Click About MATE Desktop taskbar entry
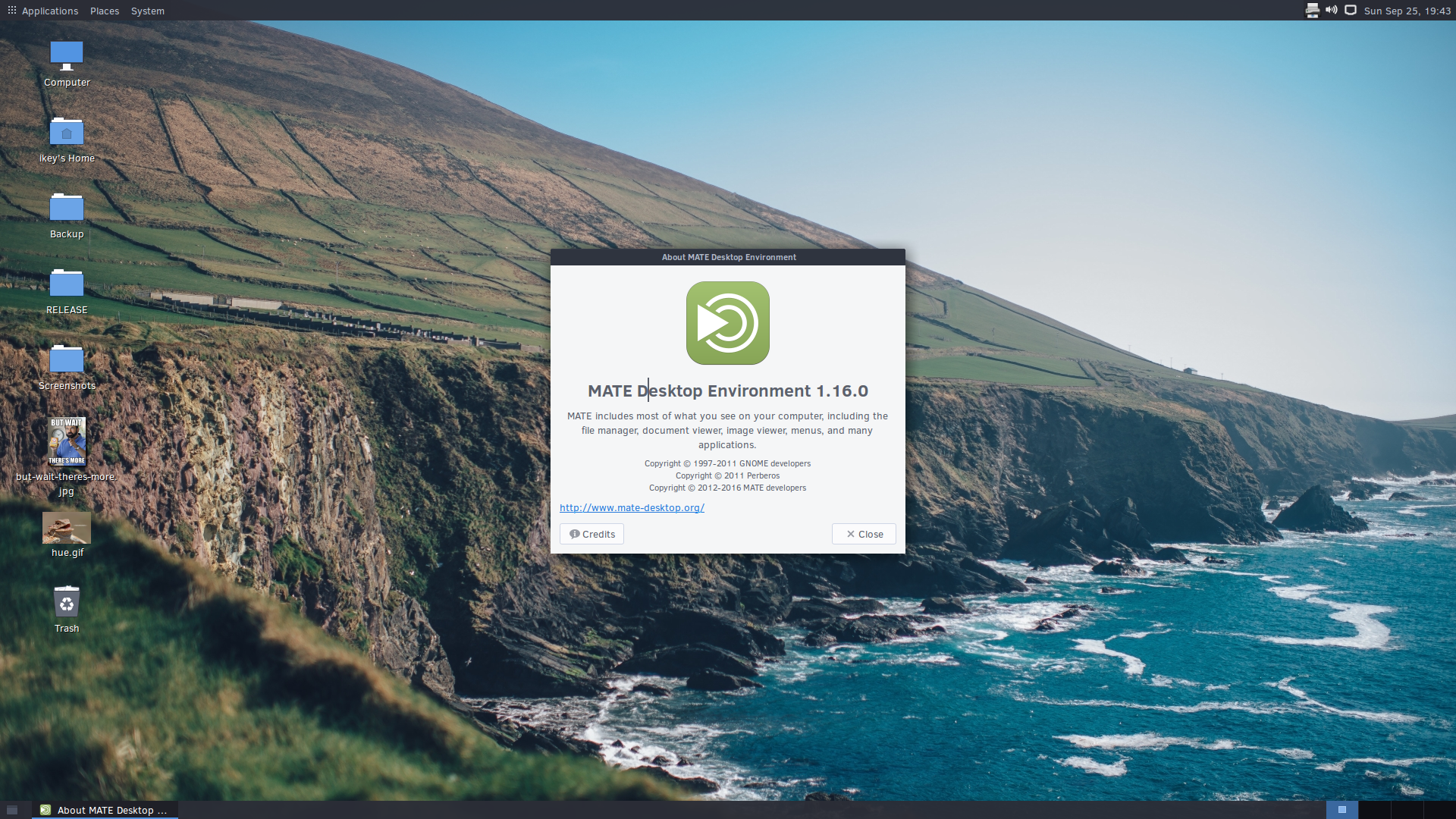 click(105, 810)
